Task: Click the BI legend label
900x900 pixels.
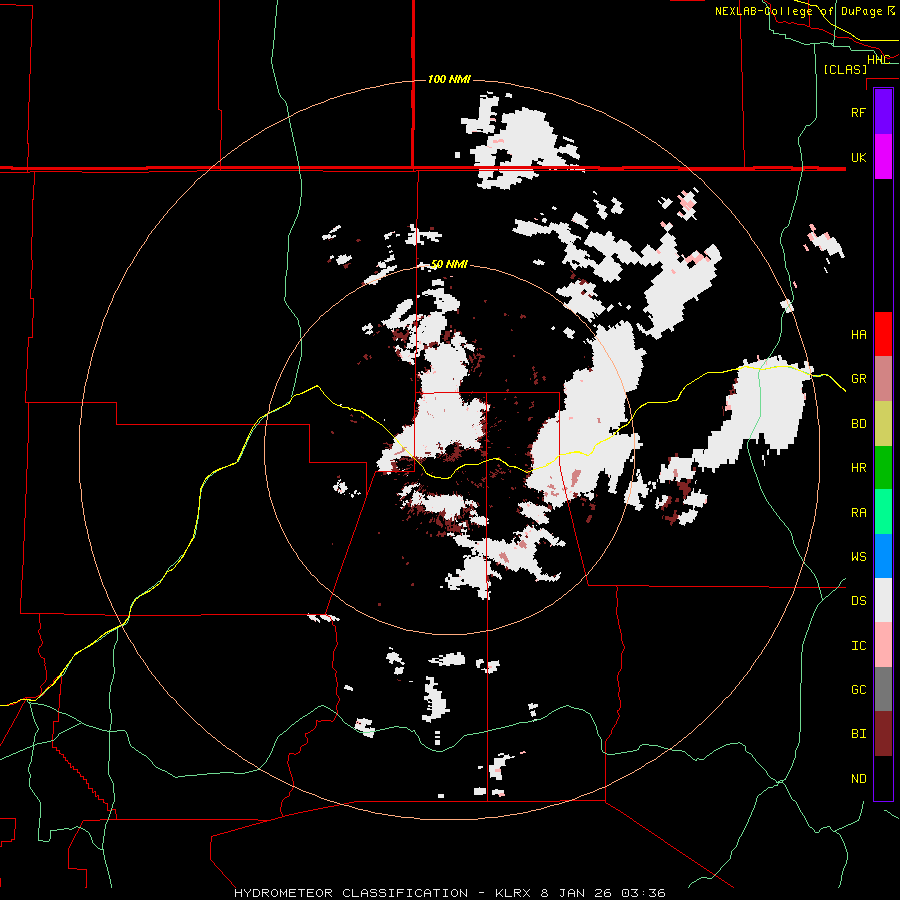Action: point(858,734)
